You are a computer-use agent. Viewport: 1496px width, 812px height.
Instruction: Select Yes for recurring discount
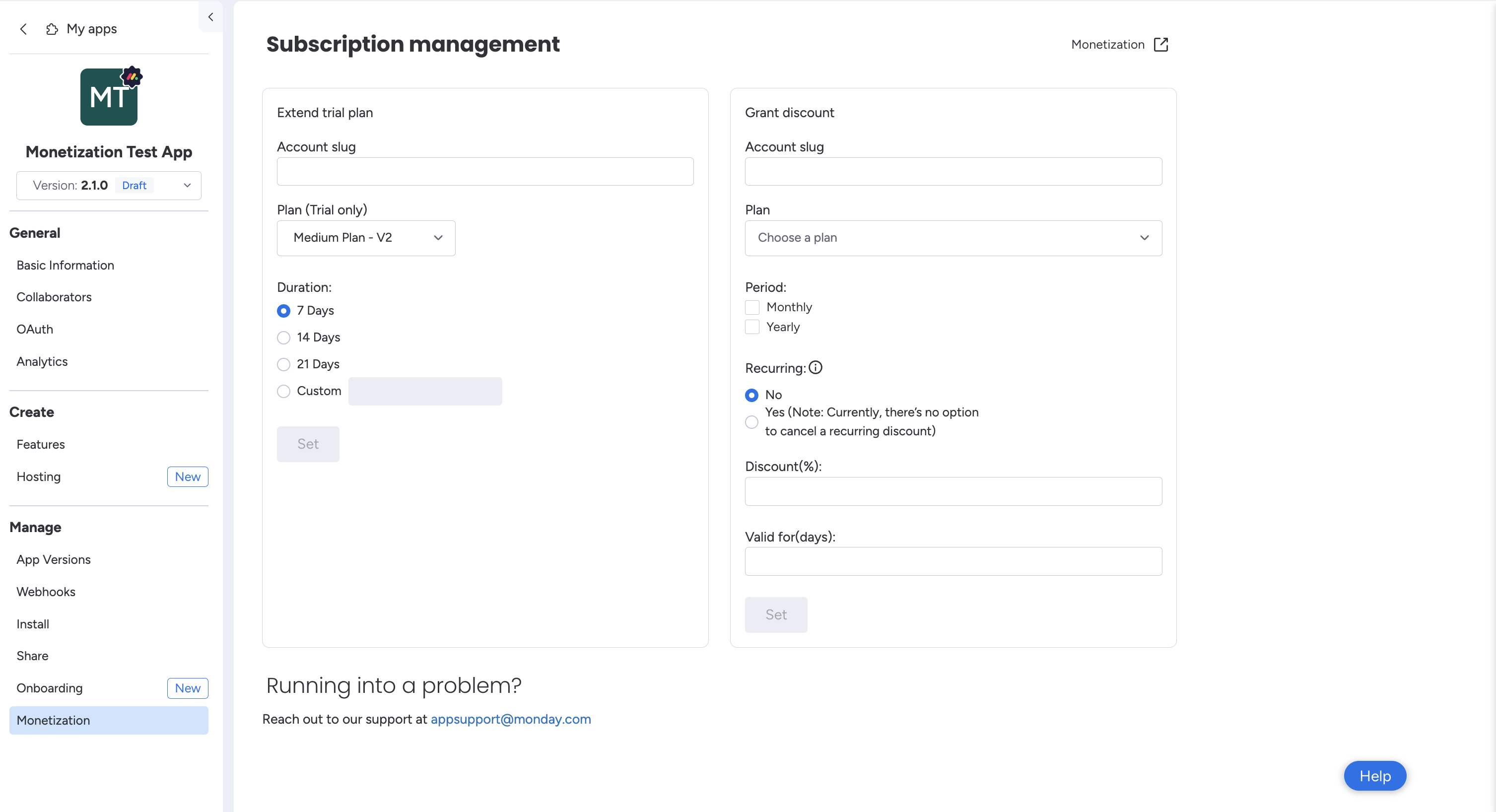[751, 422]
